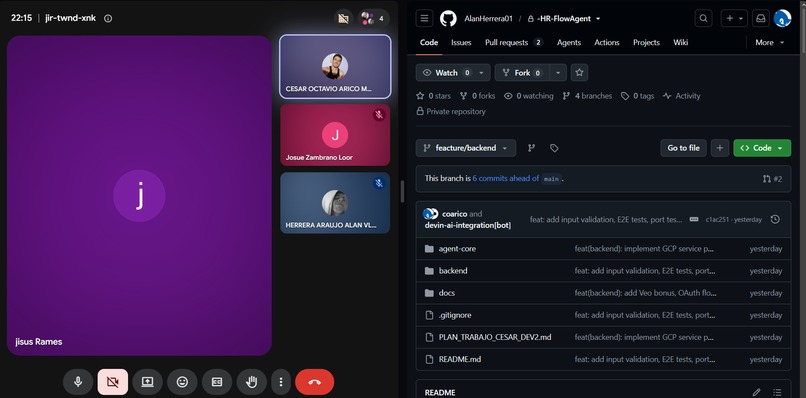
Task: Expand More repository tabs dropdown
Action: tap(770, 43)
